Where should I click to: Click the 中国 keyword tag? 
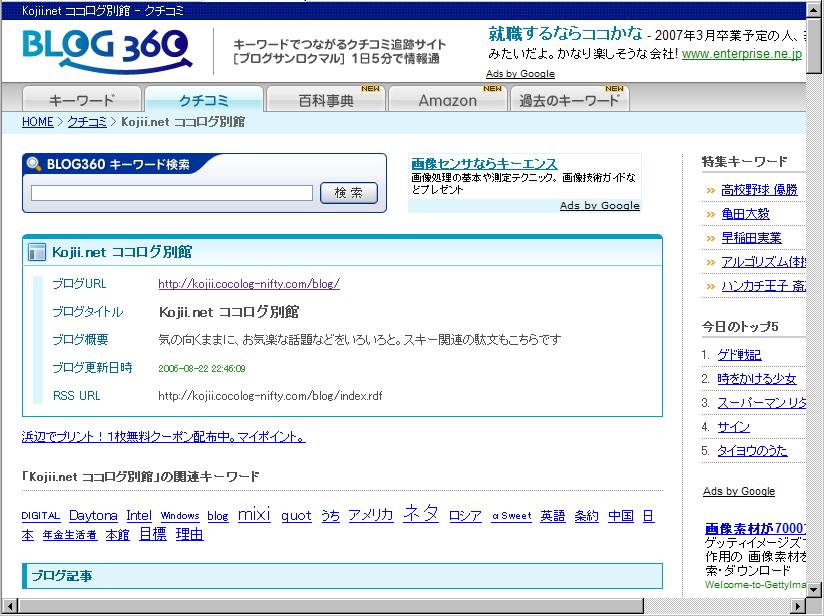[621, 516]
